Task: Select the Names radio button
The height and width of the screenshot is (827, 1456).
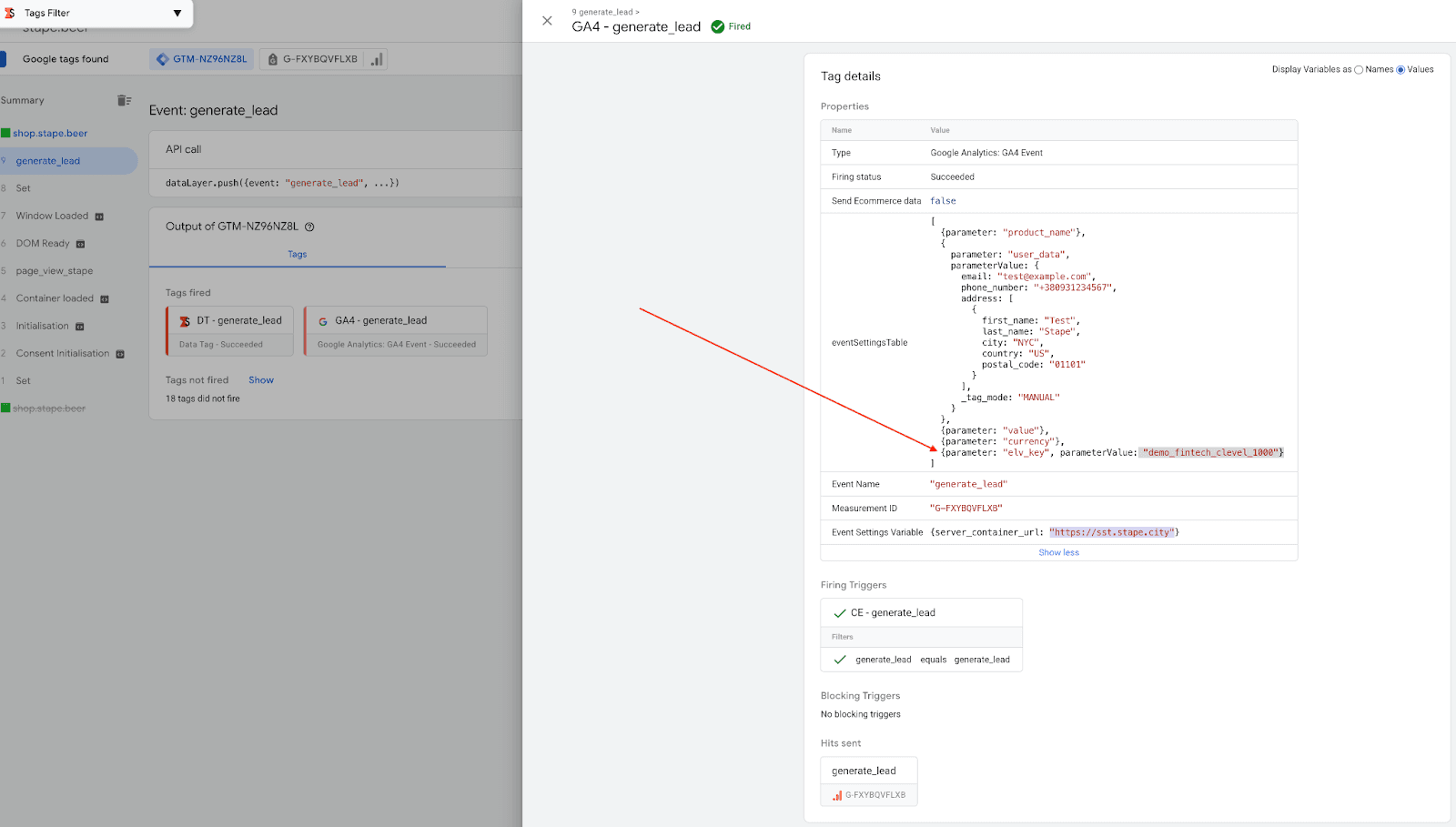Action: pos(1358,69)
